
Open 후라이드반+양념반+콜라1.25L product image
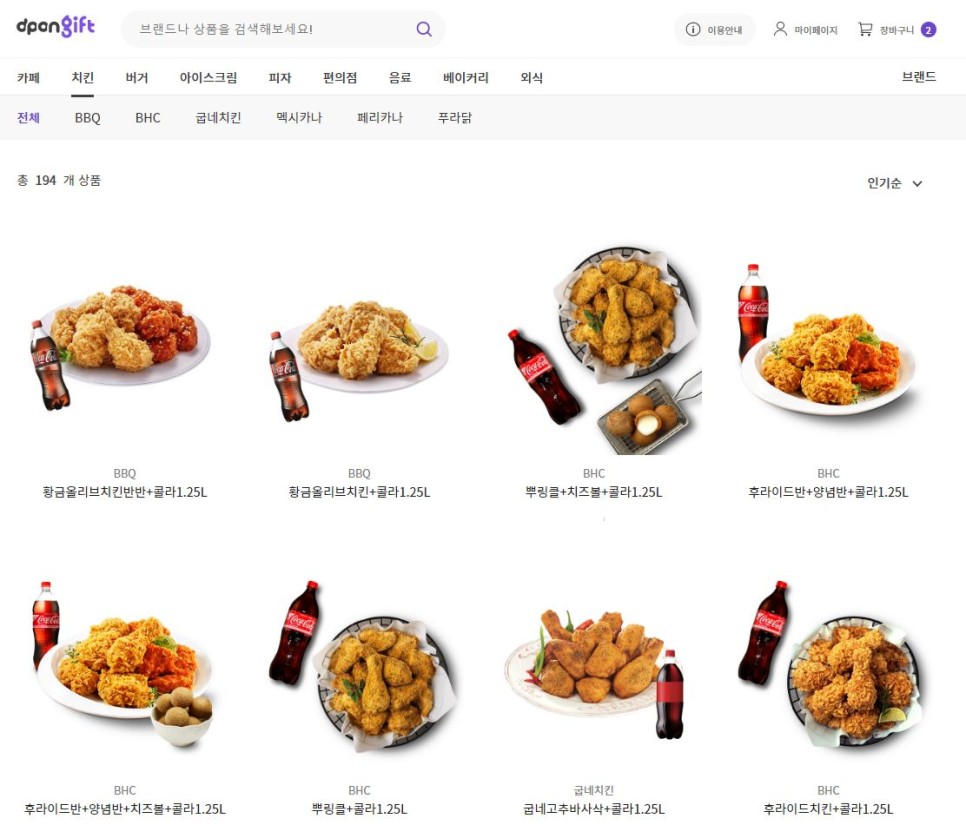(x=828, y=347)
